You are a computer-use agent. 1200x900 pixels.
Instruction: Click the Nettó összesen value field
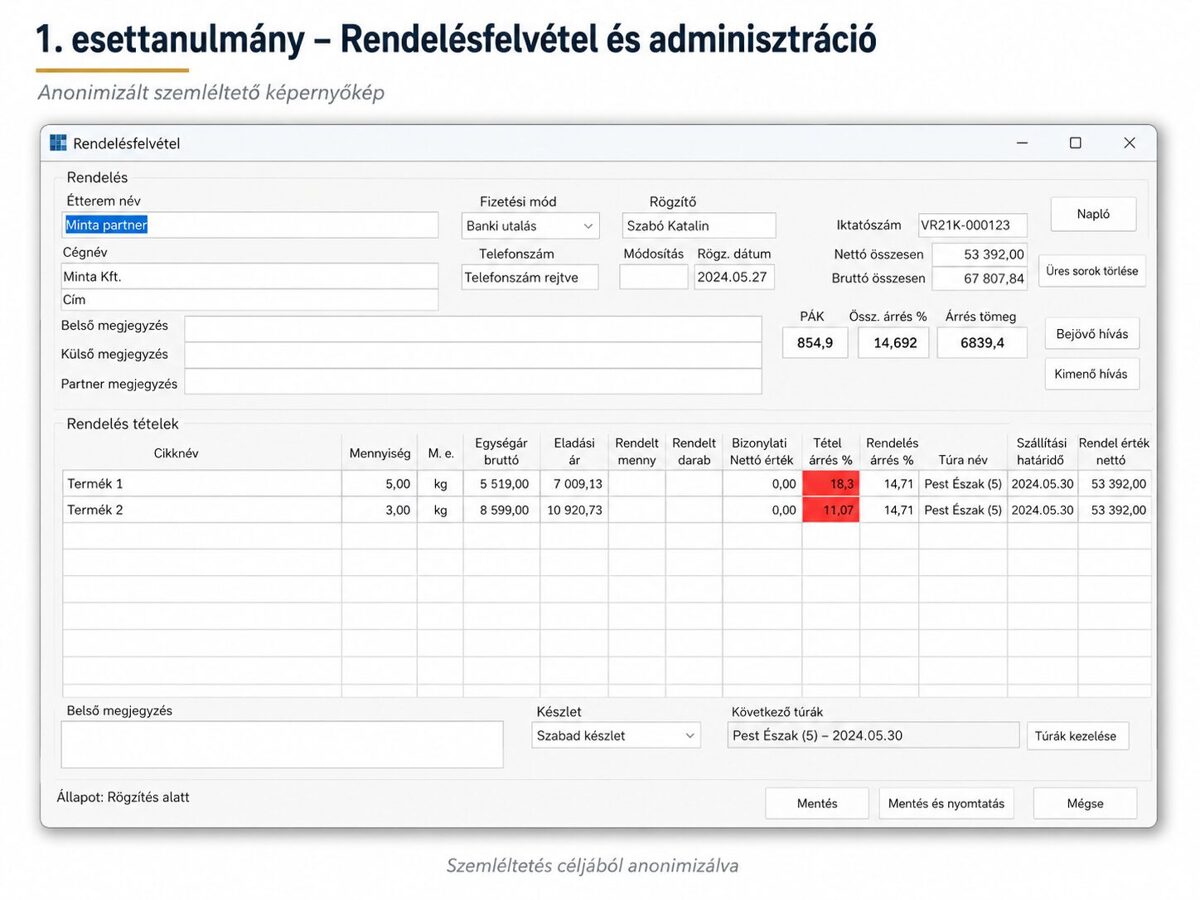tap(979, 254)
